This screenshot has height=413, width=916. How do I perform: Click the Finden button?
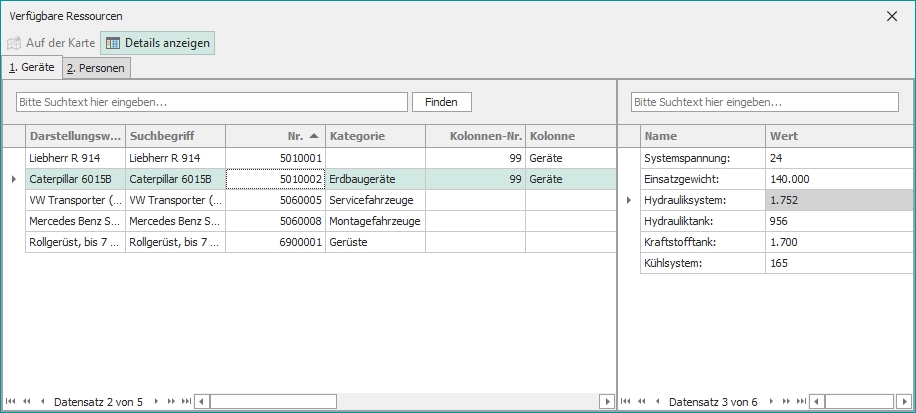(441, 102)
